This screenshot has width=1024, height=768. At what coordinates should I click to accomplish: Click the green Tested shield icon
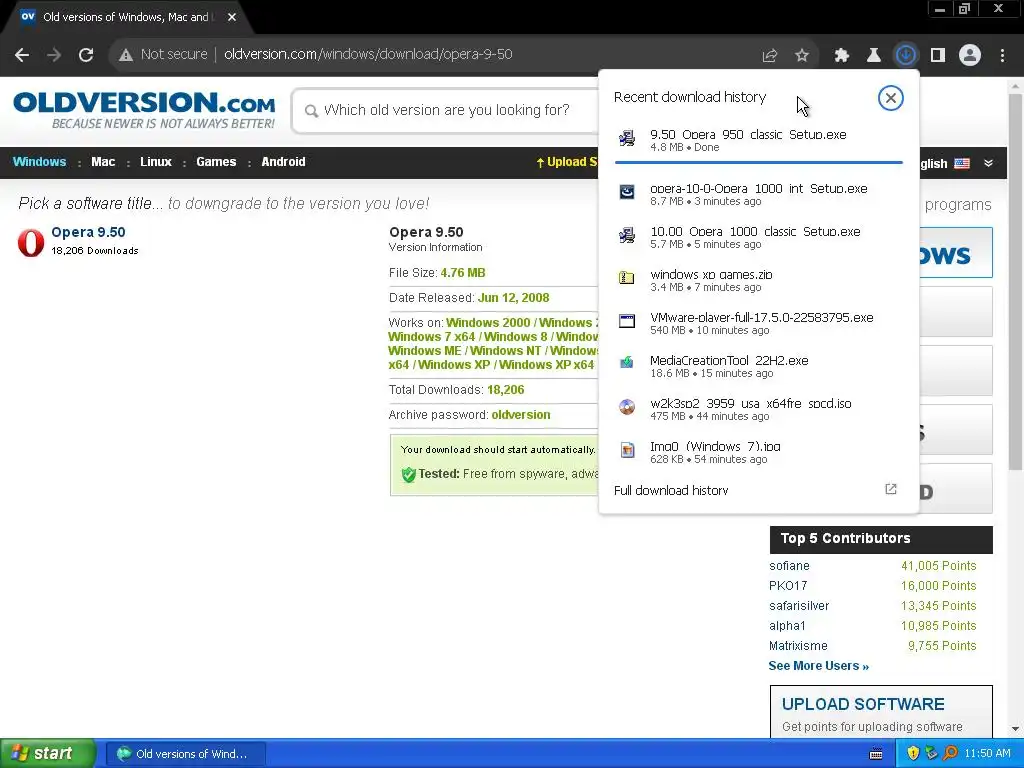pos(409,475)
